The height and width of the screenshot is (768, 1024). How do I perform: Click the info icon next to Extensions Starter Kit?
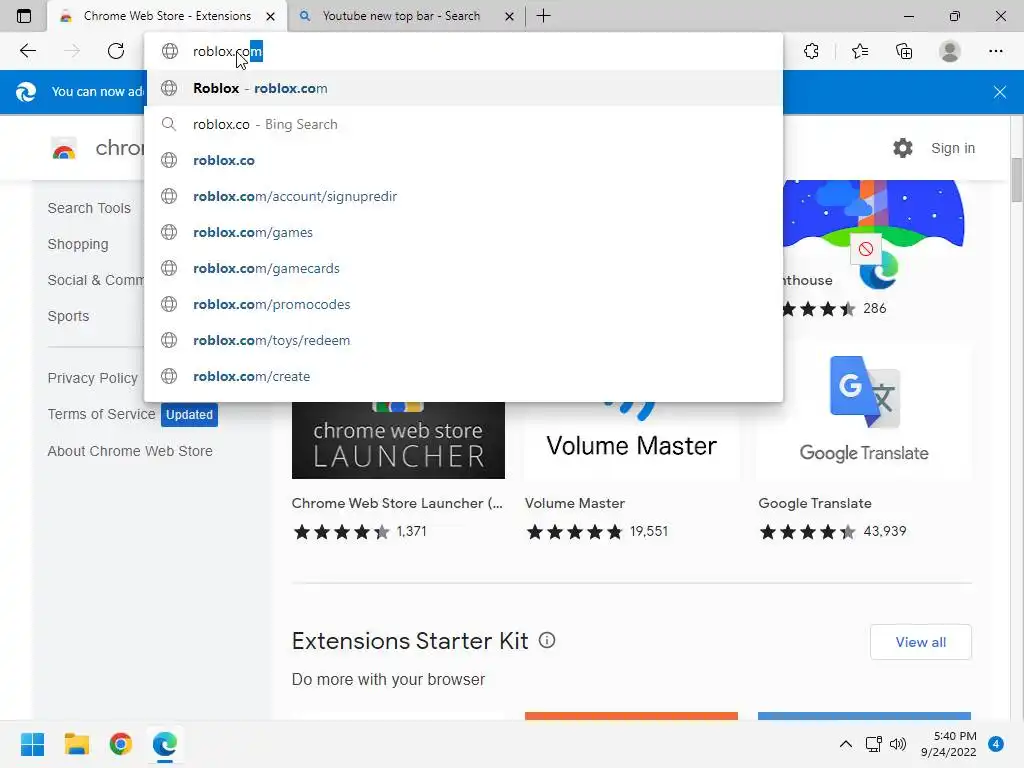click(x=547, y=641)
